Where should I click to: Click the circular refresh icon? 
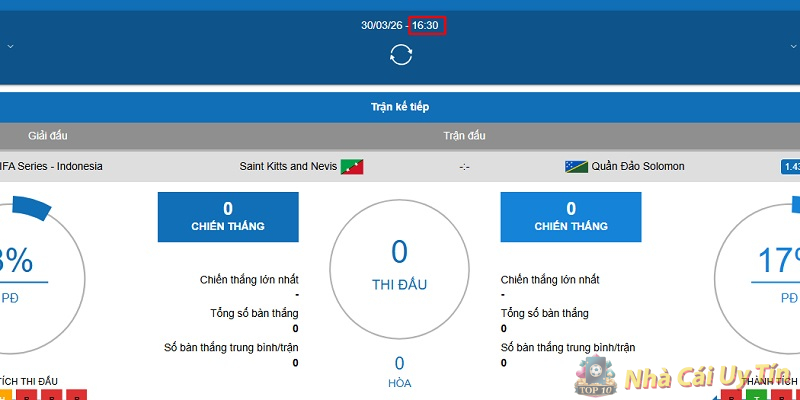(400, 54)
